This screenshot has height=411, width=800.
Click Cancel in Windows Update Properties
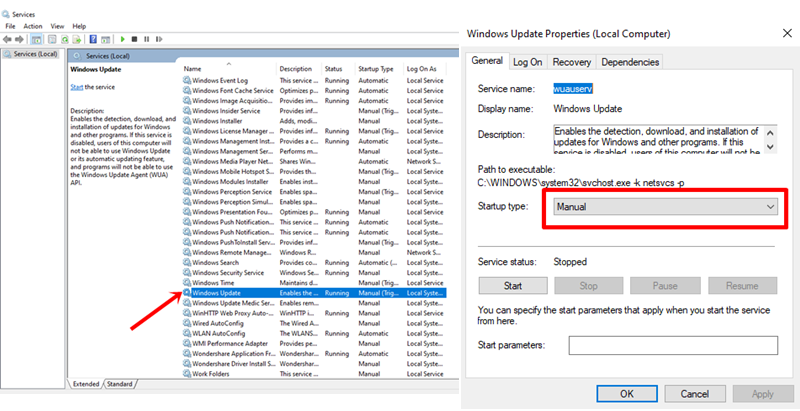click(x=694, y=394)
